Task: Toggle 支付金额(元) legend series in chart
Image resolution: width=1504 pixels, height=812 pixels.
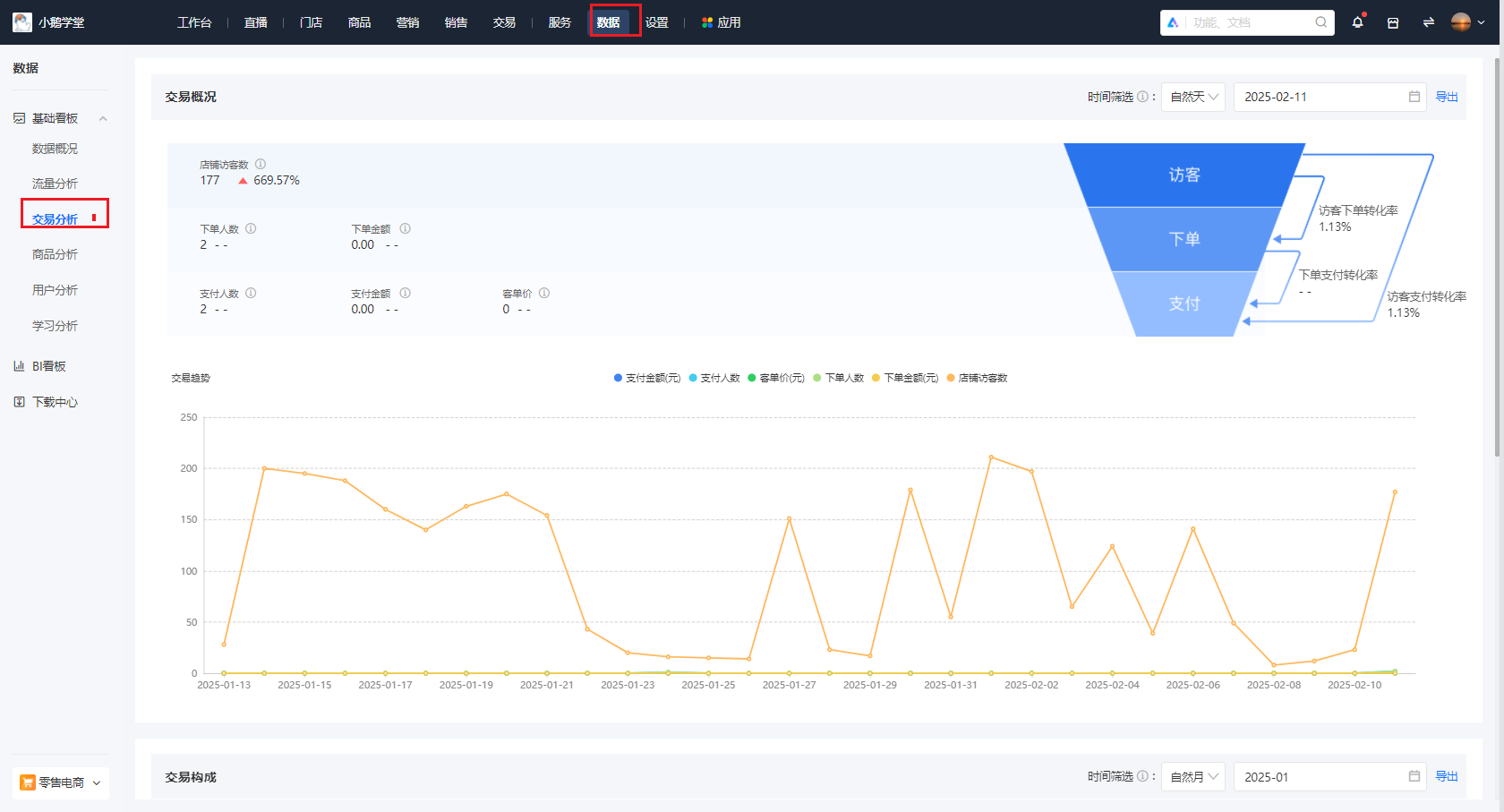Action: pyautogui.click(x=647, y=378)
